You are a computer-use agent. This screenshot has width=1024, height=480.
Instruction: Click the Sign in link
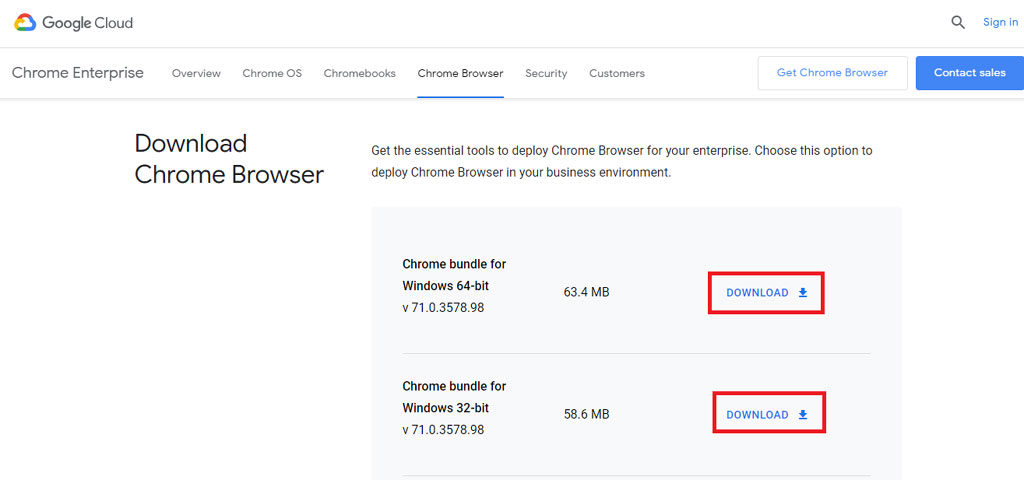pos(1000,22)
